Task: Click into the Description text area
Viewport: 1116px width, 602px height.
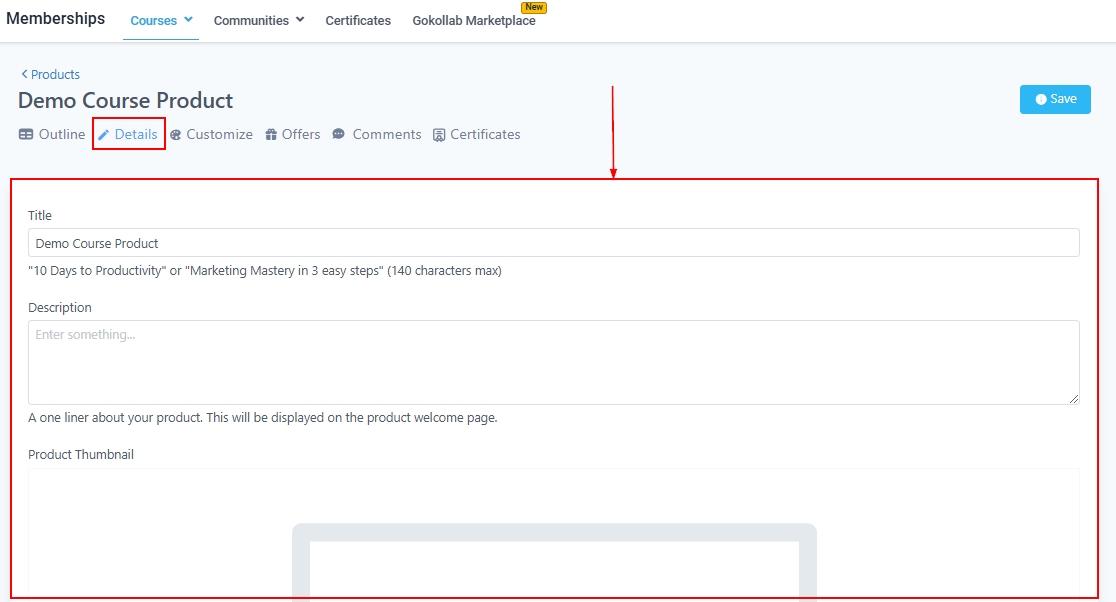Action: click(554, 362)
